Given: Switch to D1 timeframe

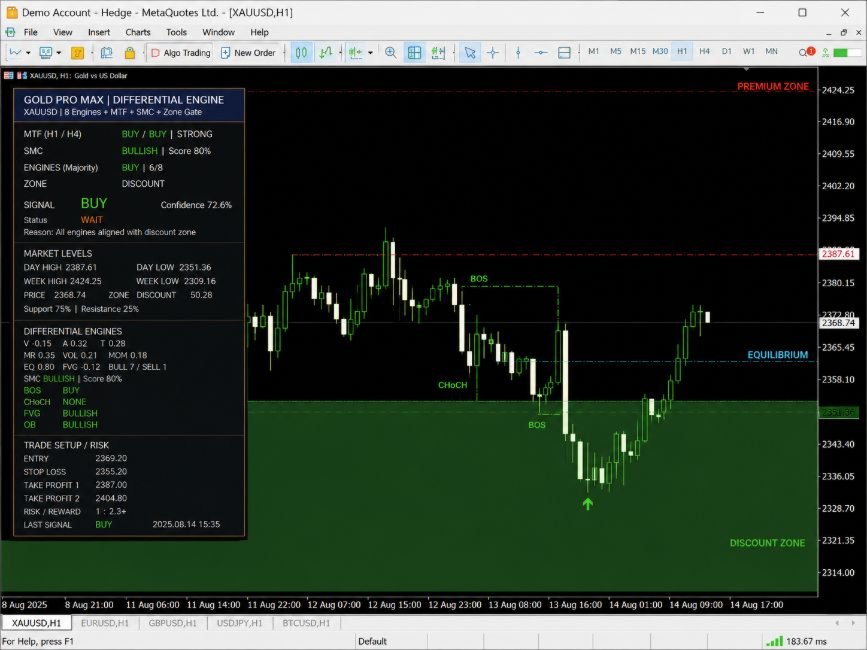Looking at the screenshot, I should pyautogui.click(x=727, y=51).
